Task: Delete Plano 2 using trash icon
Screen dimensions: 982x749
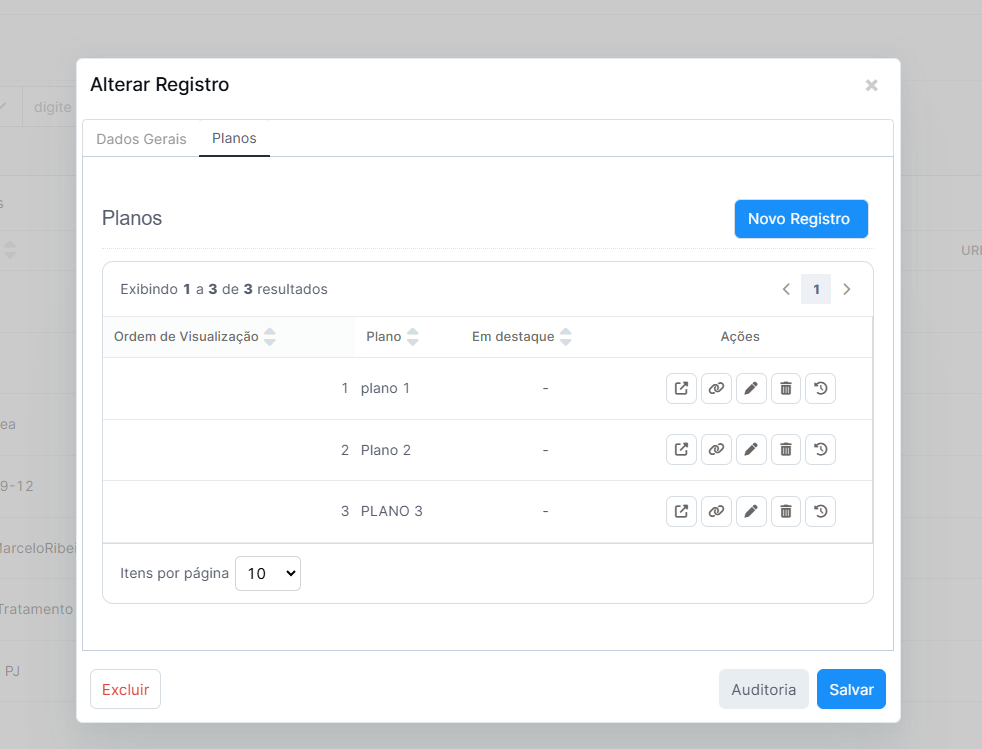Action: [786, 450]
